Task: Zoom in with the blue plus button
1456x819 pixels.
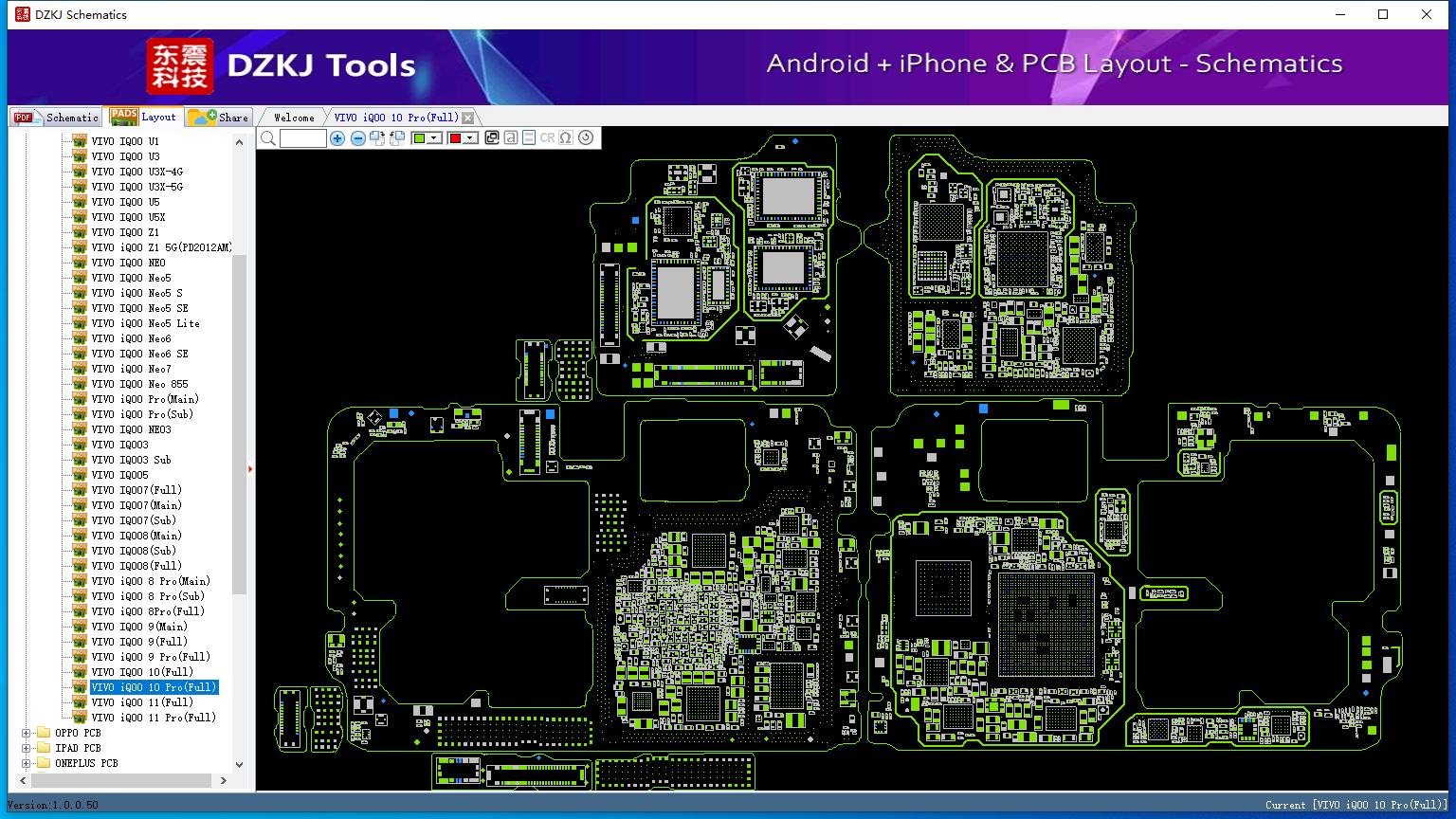Action: (x=337, y=138)
